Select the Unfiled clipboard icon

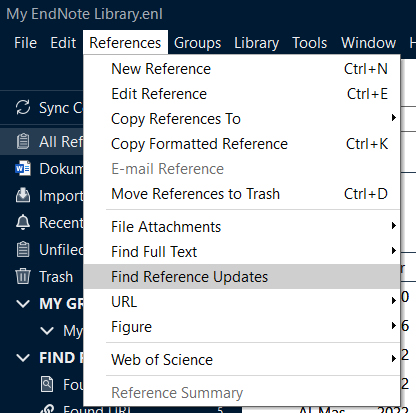23,249
